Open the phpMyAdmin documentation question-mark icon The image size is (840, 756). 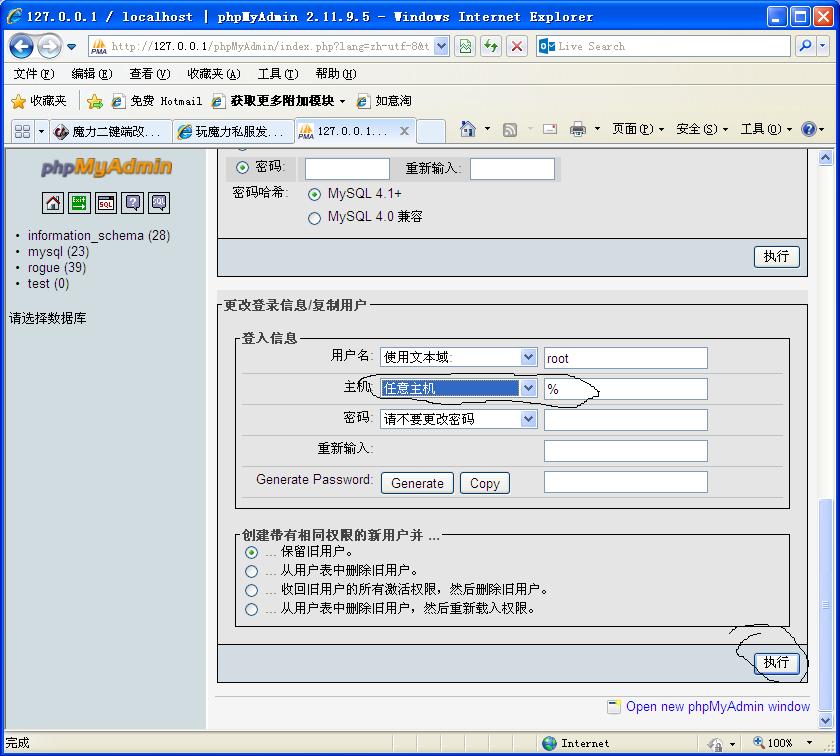pyautogui.click(x=132, y=203)
